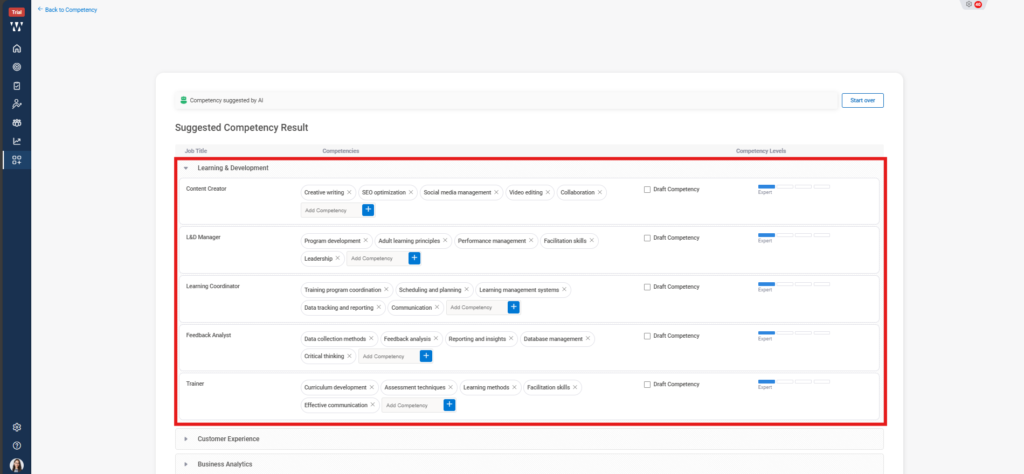Viewport: 1024px width, 474px height.
Task: Remove the Leadership tag from L&D Manager
Action: click(338, 258)
